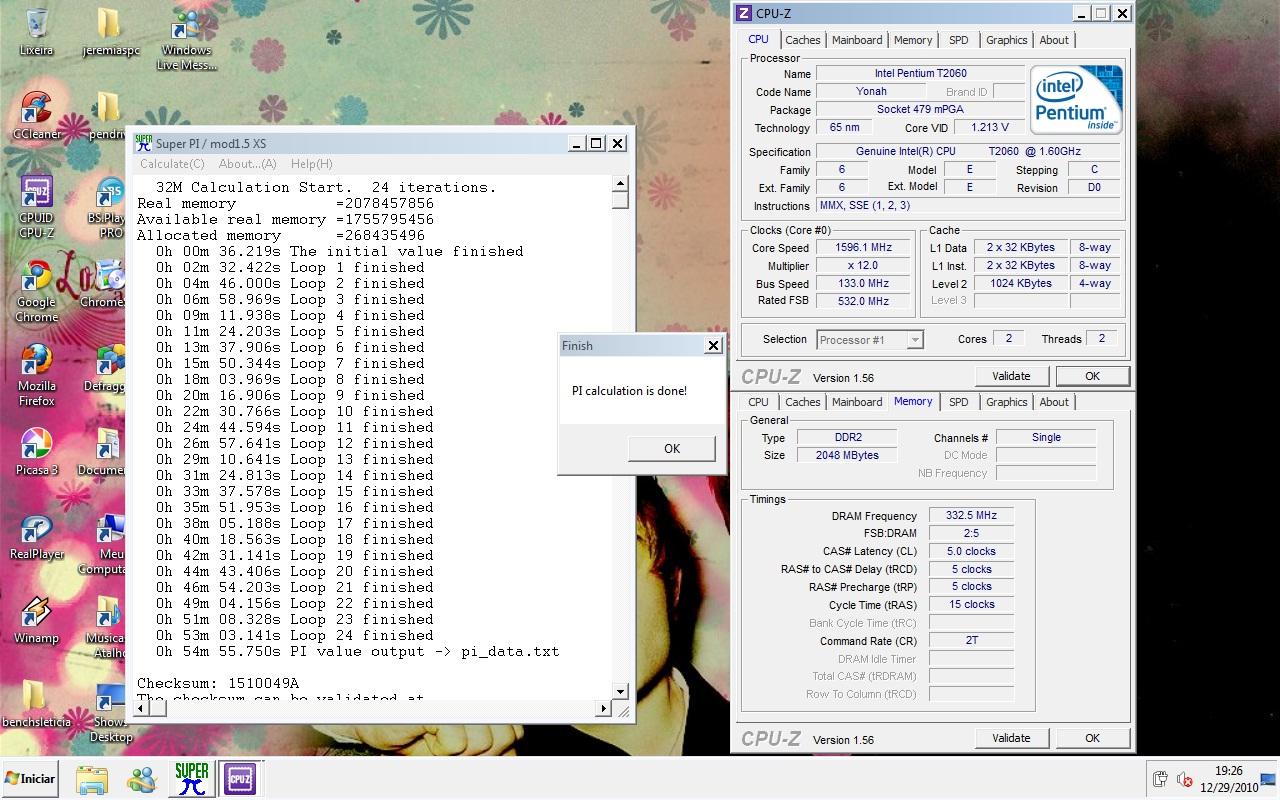The image size is (1280, 800).
Task: Switch to Mainboard tab in upper CPU-Z
Action: (857, 40)
